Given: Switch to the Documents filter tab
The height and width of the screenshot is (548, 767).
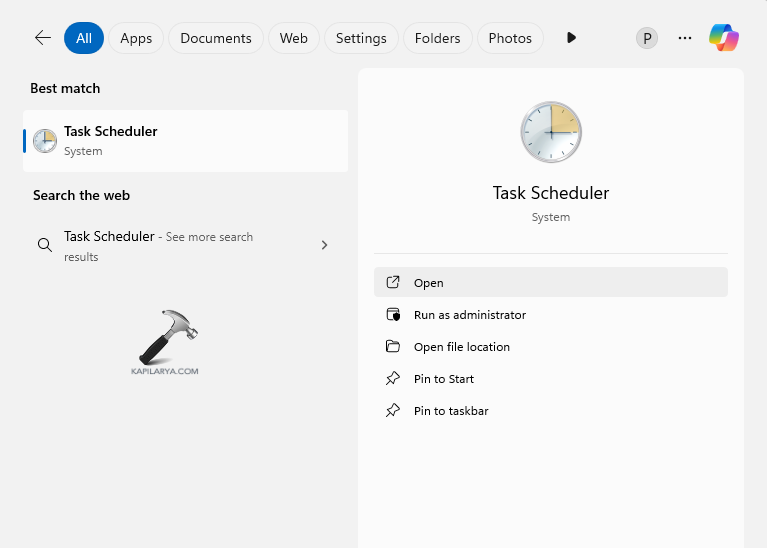Looking at the screenshot, I should (216, 38).
